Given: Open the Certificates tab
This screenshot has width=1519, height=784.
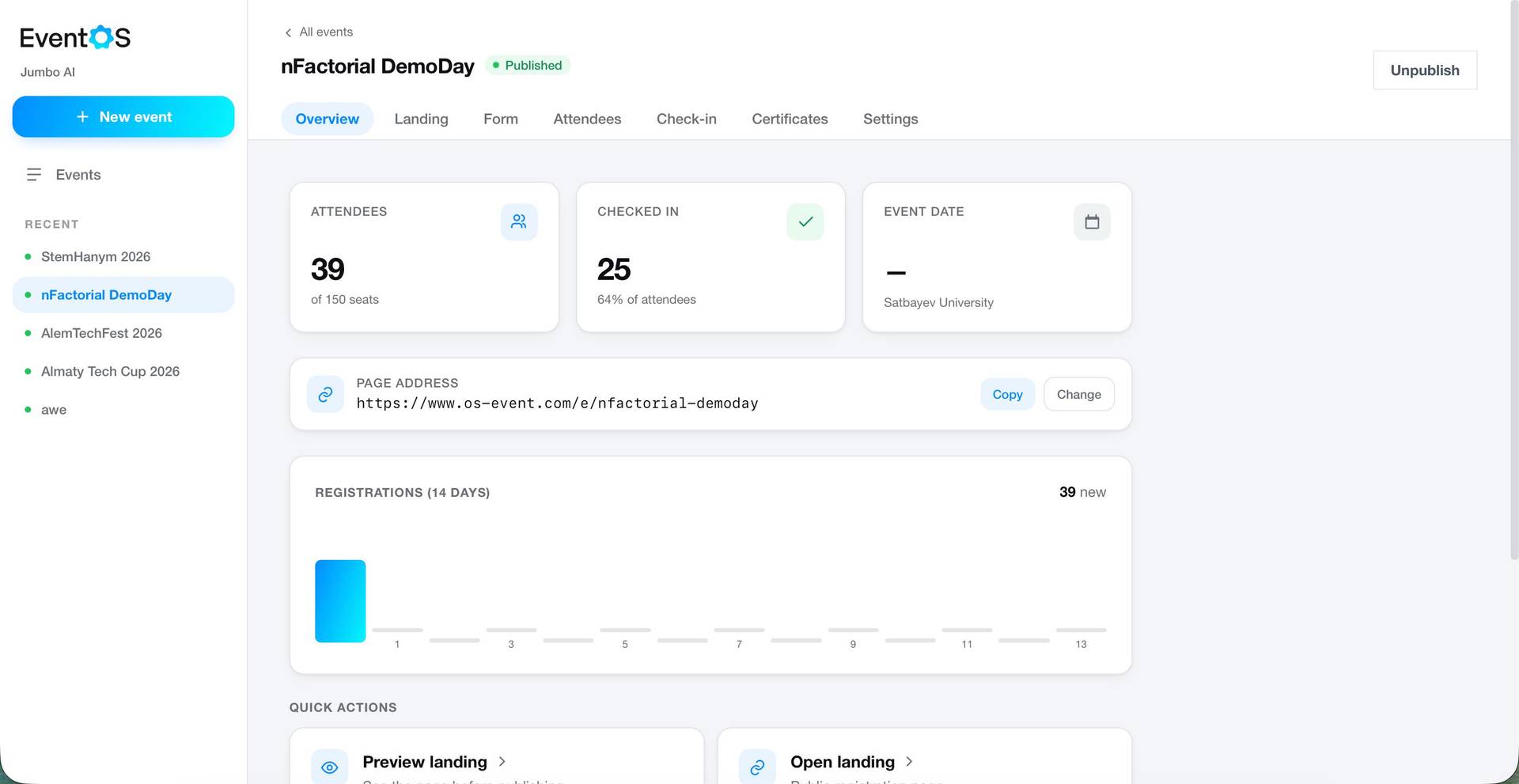Looking at the screenshot, I should pos(790,119).
